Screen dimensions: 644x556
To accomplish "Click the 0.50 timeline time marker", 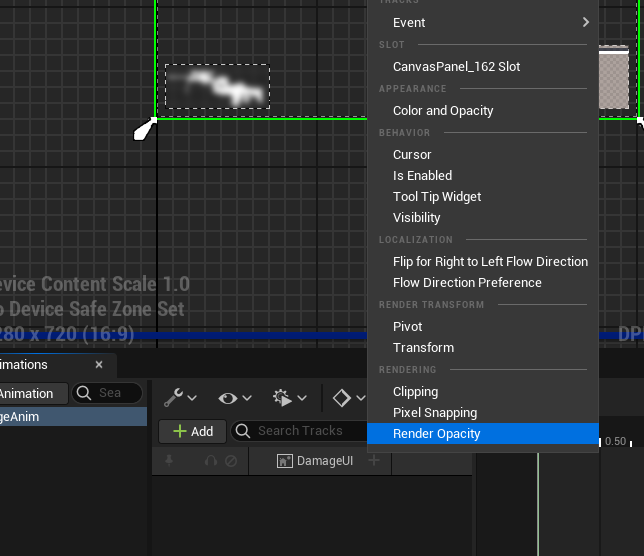I will 615,441.
